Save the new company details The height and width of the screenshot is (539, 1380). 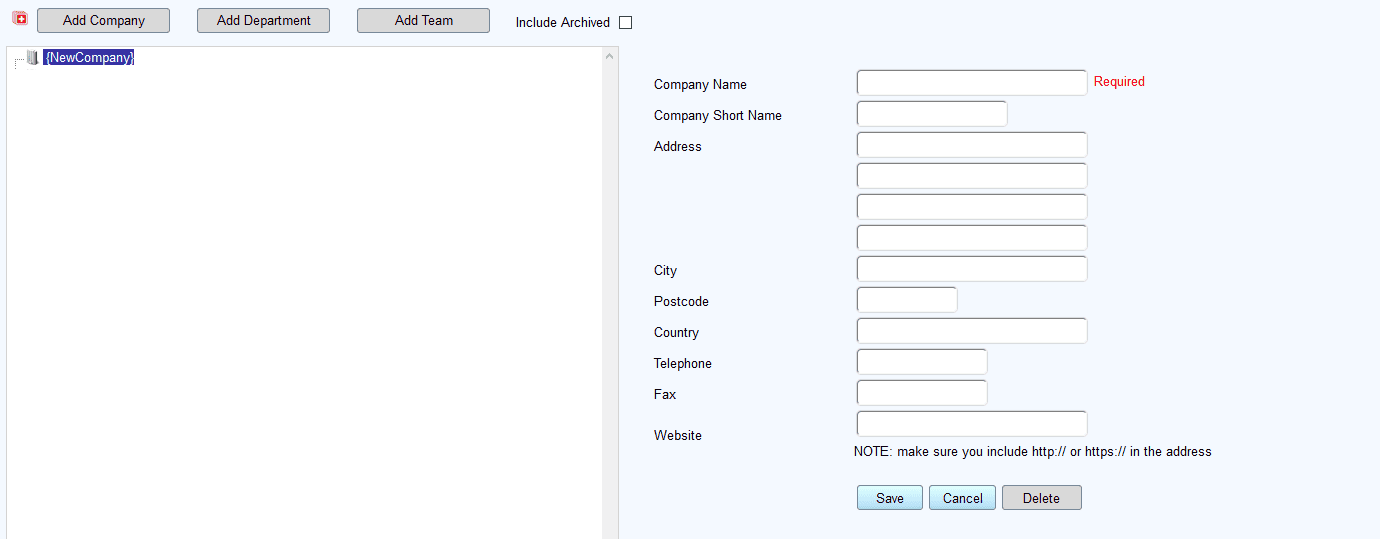(890, 498)
